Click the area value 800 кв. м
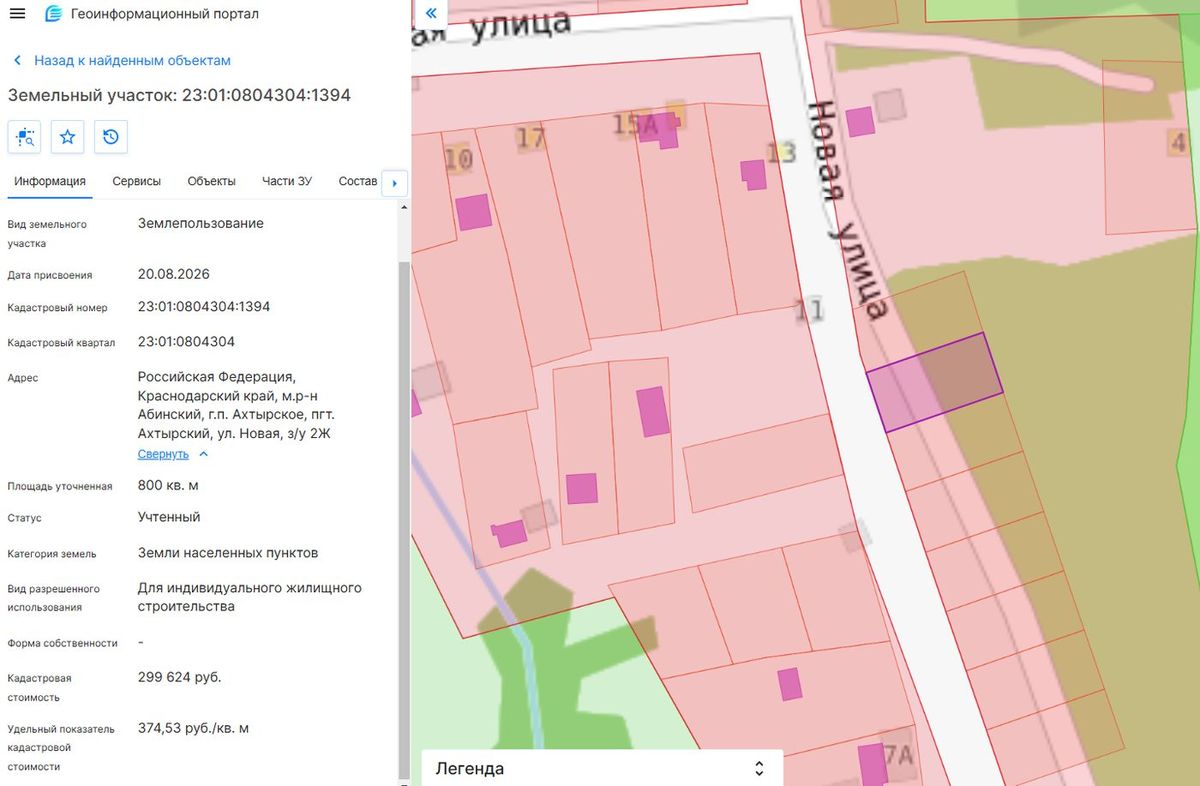This screenshot has height=786, width=1200. [168, 485]
